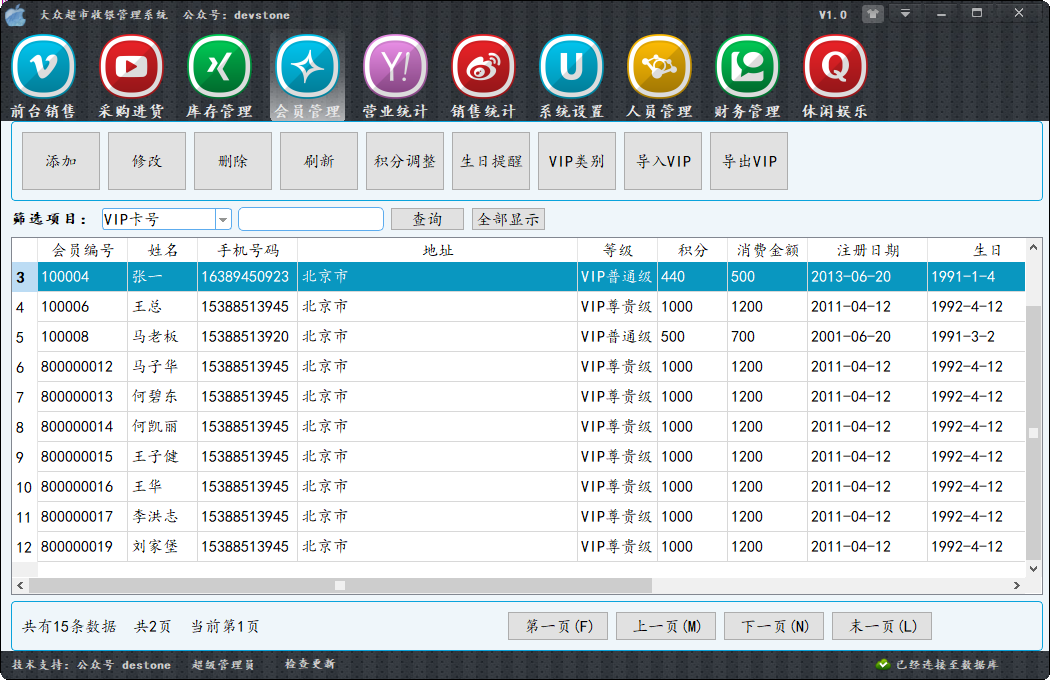Click the 删除 delete button
The height and width of the screenshot is (680, 1050).
click(233, 161)
